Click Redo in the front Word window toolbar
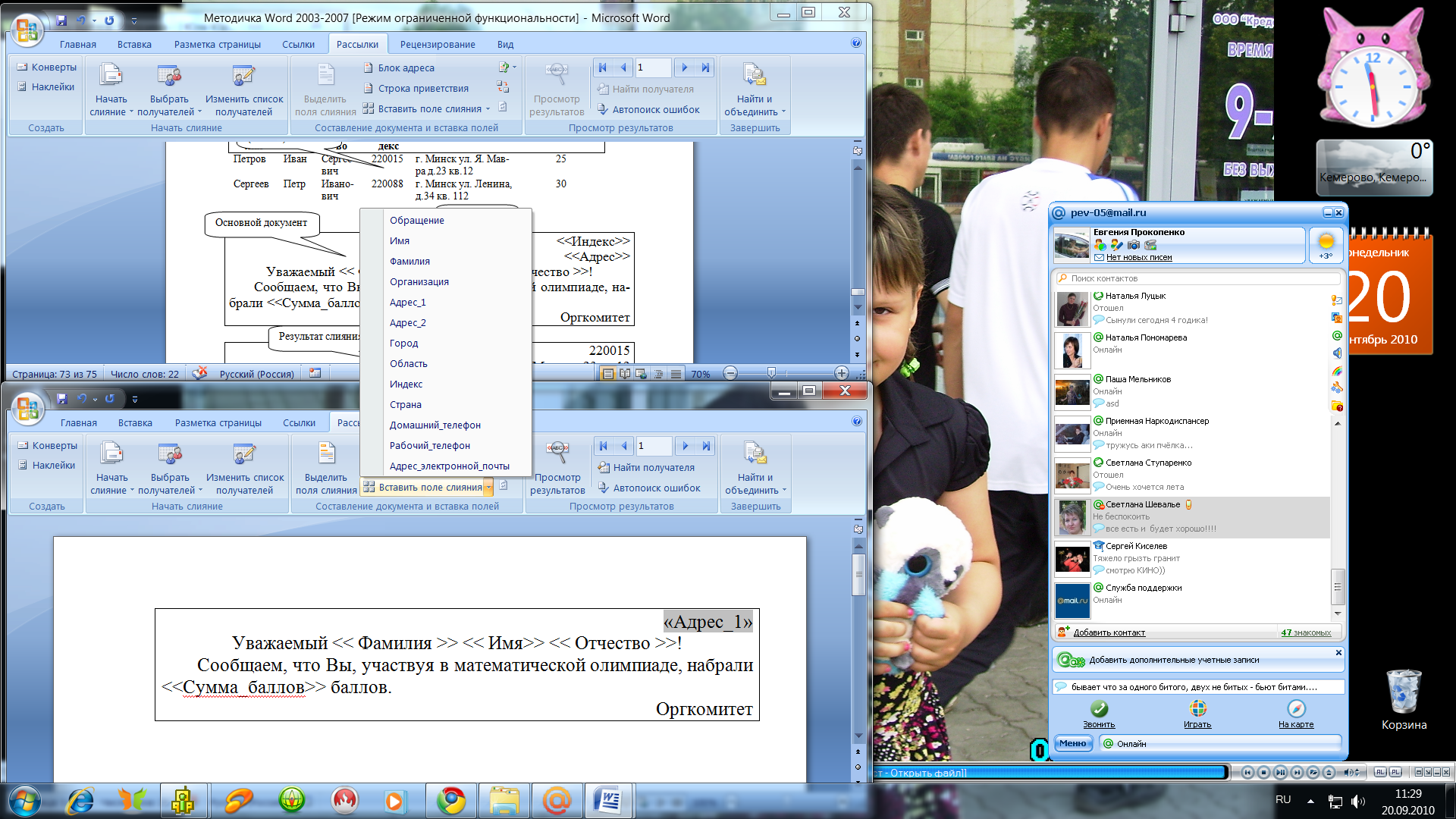The width and height of the screenshot is (1456, 819). (110, 398)
